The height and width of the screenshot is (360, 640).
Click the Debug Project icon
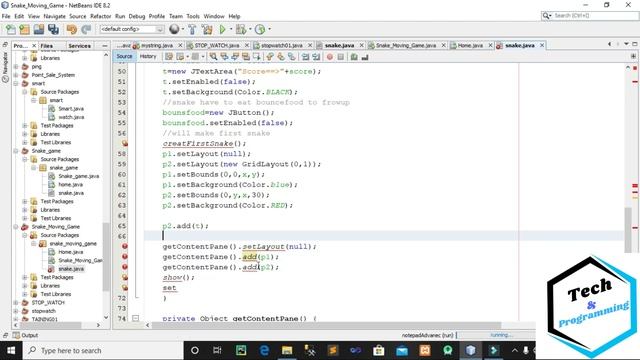coord(240,29)
